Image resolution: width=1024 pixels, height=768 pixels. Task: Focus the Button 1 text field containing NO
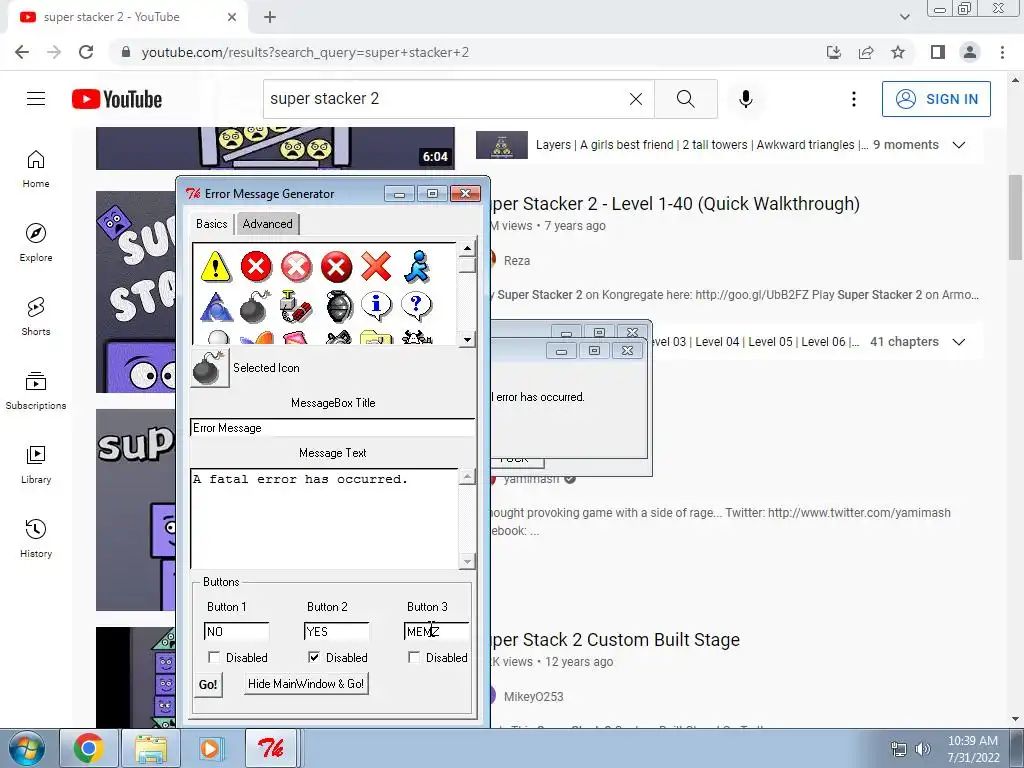236,632
